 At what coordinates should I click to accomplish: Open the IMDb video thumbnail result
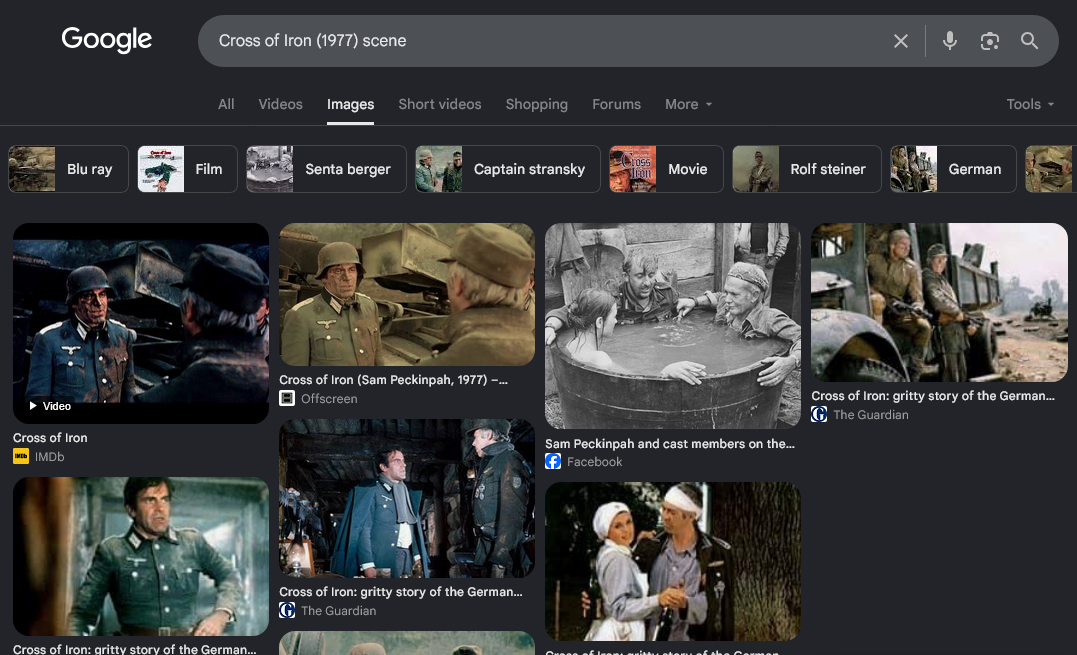141,323
